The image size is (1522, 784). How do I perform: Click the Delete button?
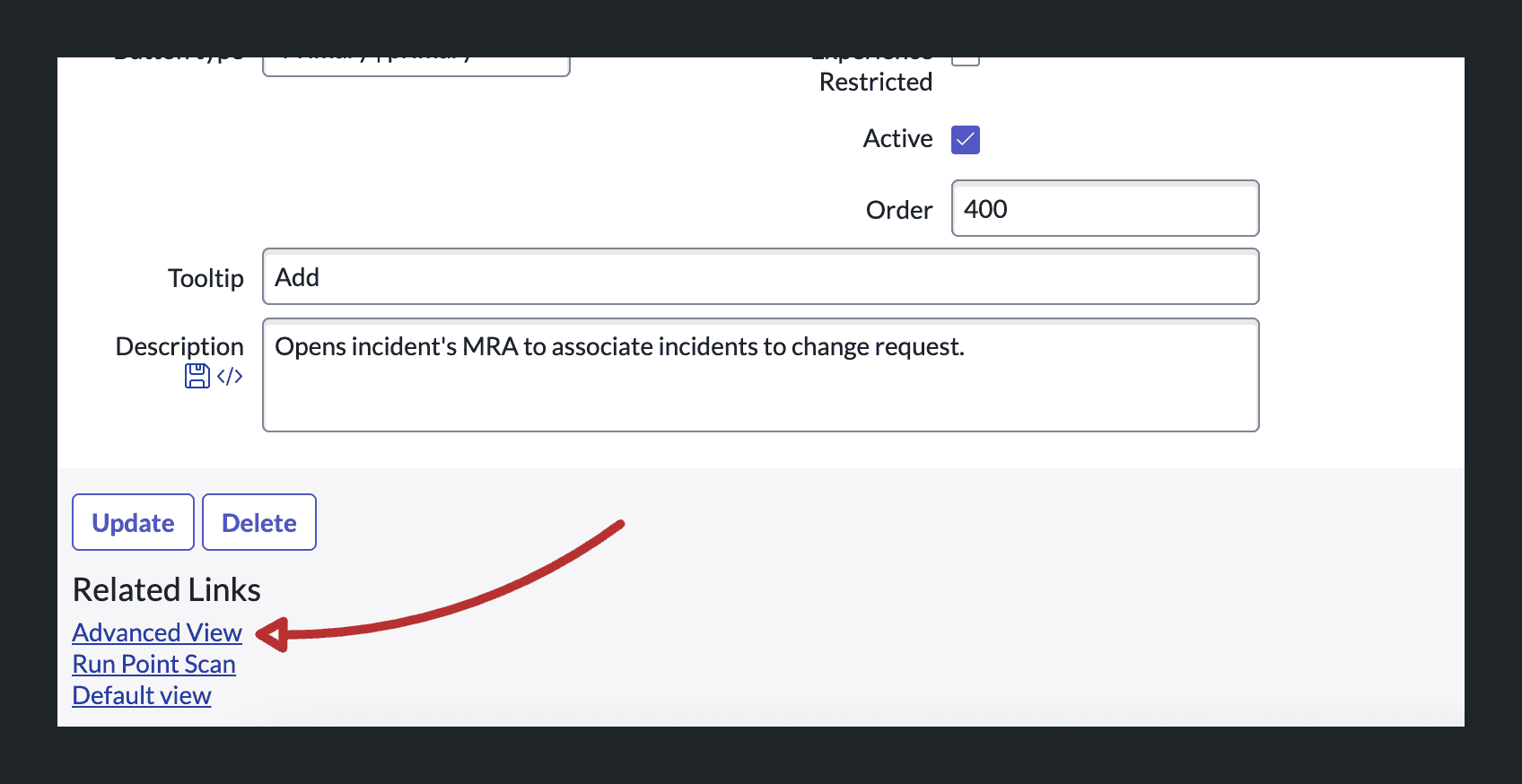[x=259, y=522]
